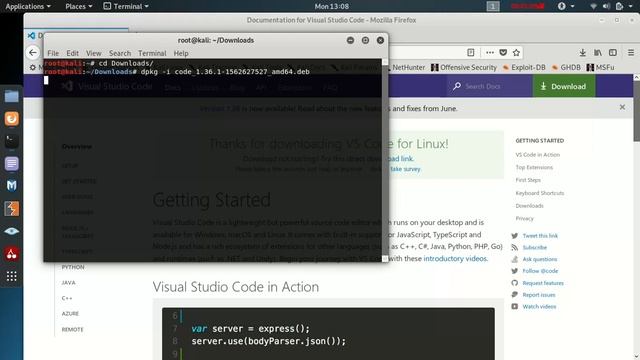This screenshot has width=640, height=360.
Task: Open terminal Search menu
Action: coord(120,53)
